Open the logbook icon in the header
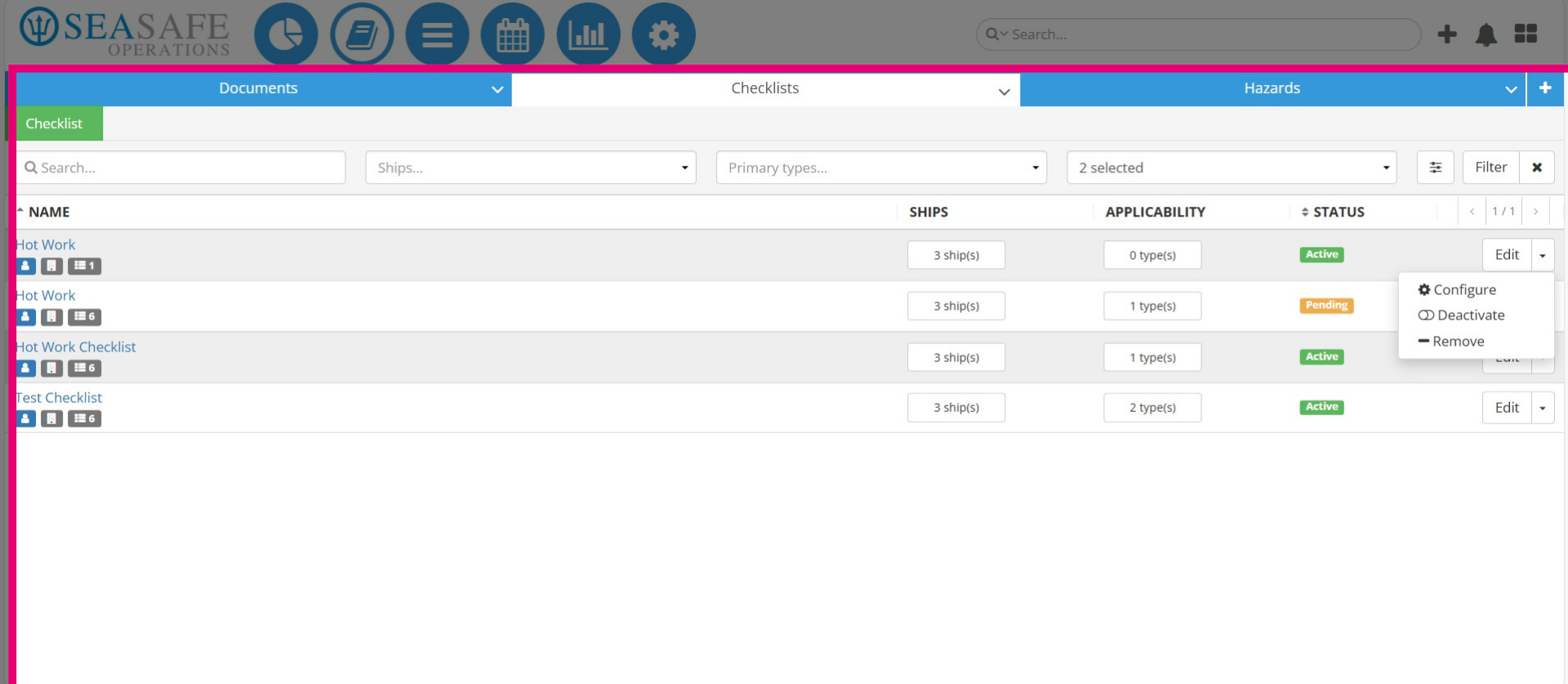This screenshot has height=684, width=1568. pyautogui.click(x=362, y=34)
